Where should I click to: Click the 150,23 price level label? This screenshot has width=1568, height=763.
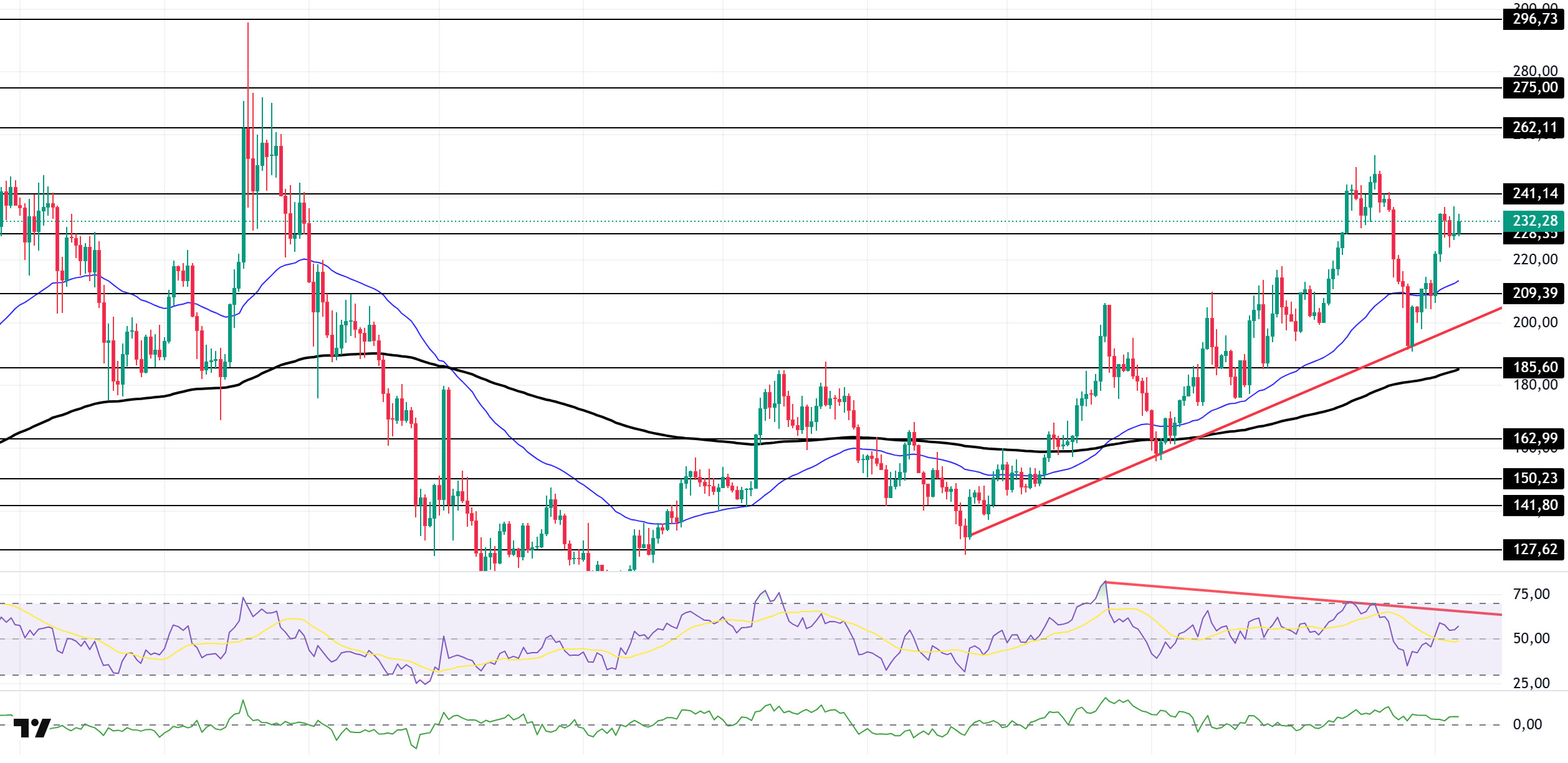1534,478
